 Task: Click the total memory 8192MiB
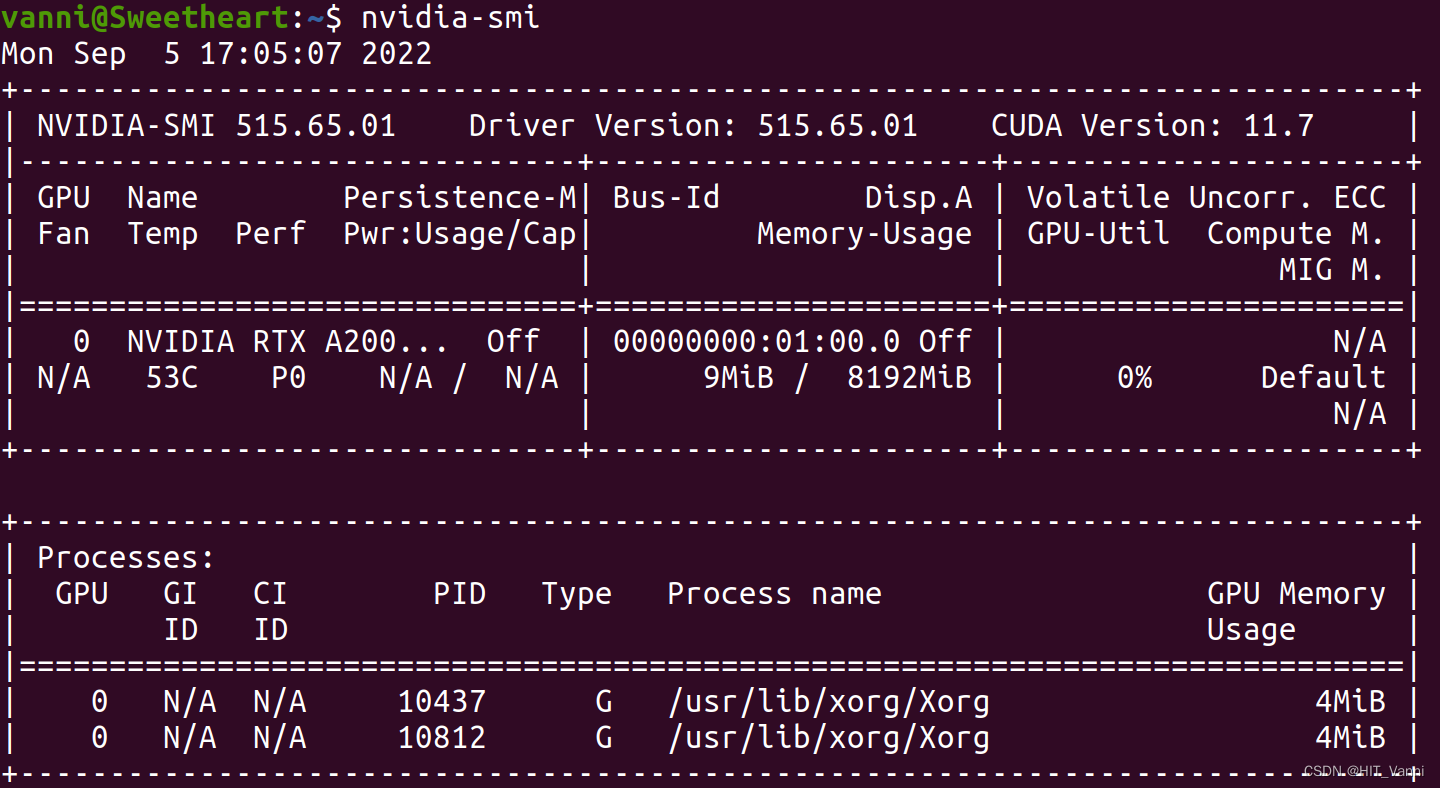click(x=909, y=377)
